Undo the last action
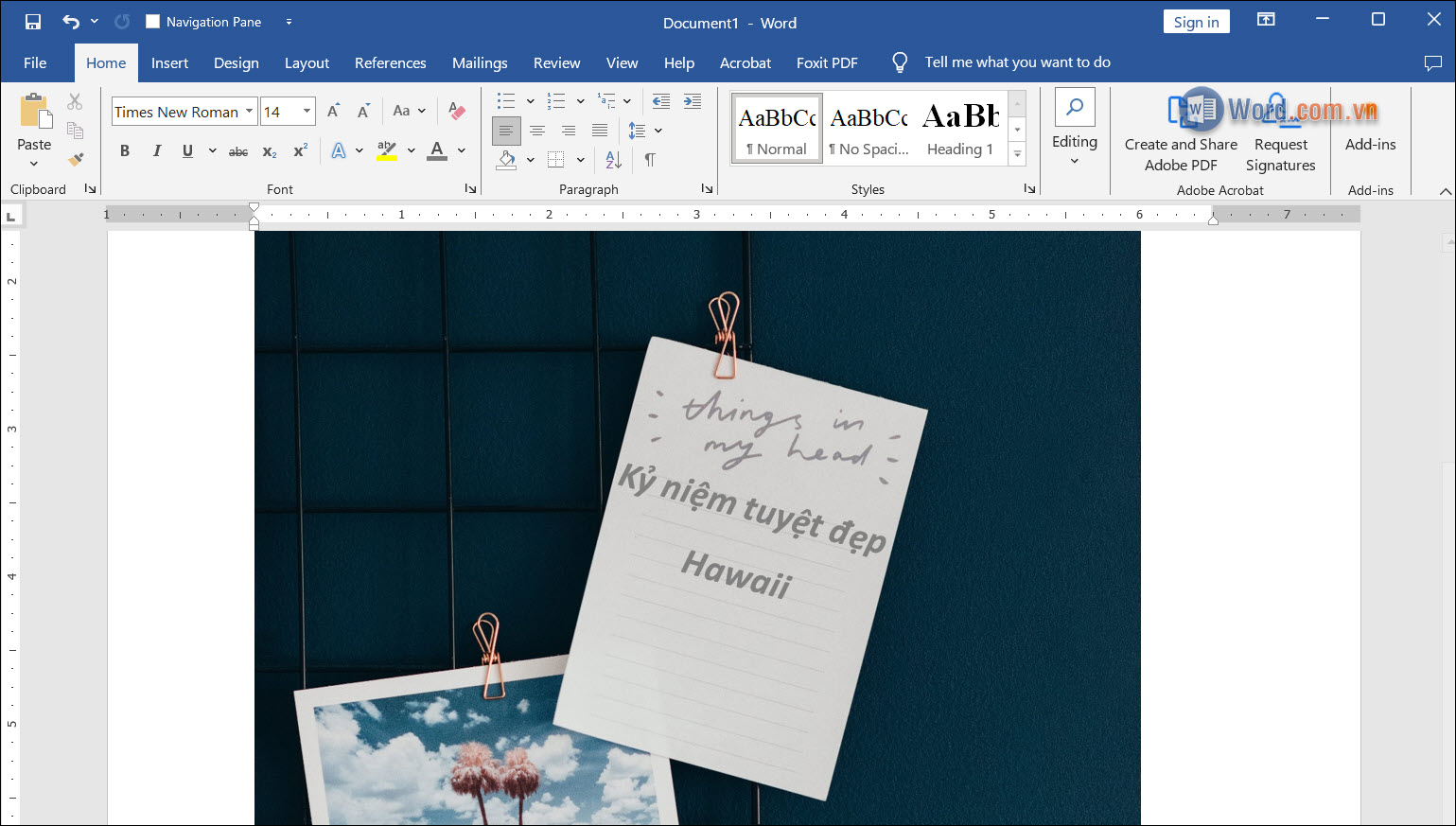1456x826 pixels. (x=71, y=22)
